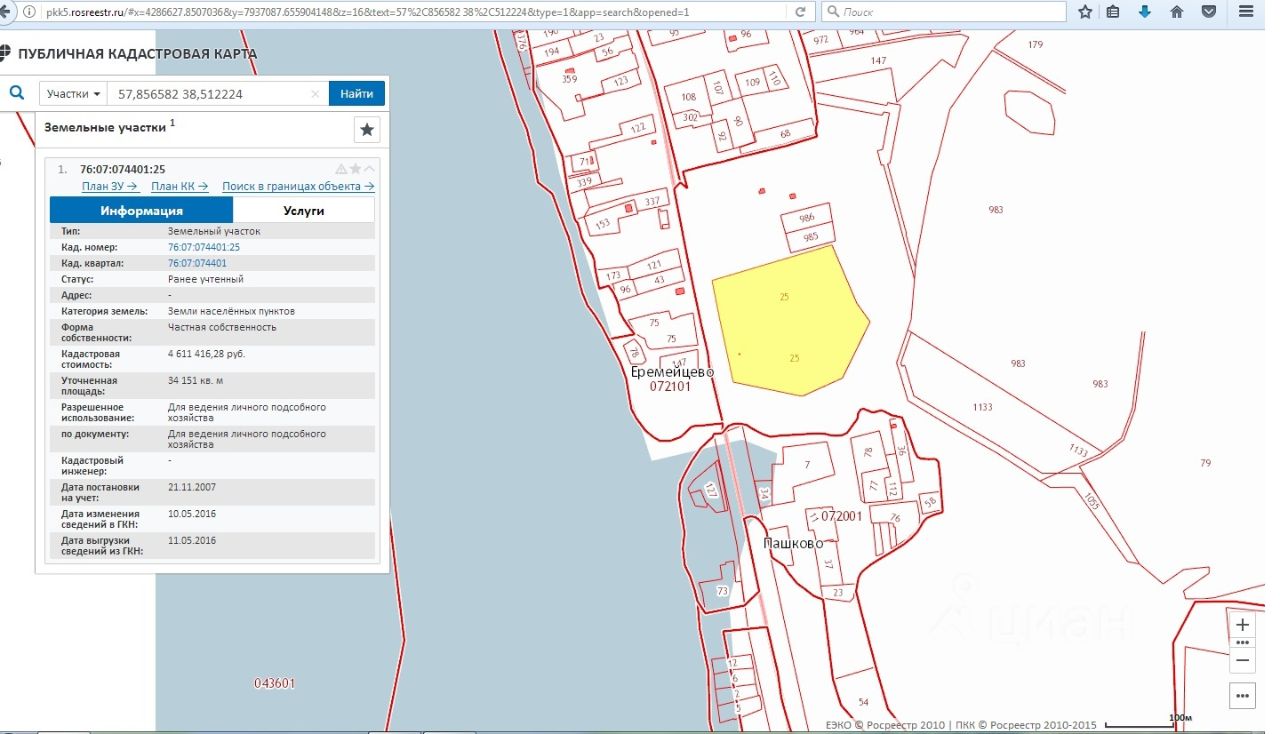Screen dimensions: 1280x734
Task: Open the План ЗУ link
Action: coord(110,186)
